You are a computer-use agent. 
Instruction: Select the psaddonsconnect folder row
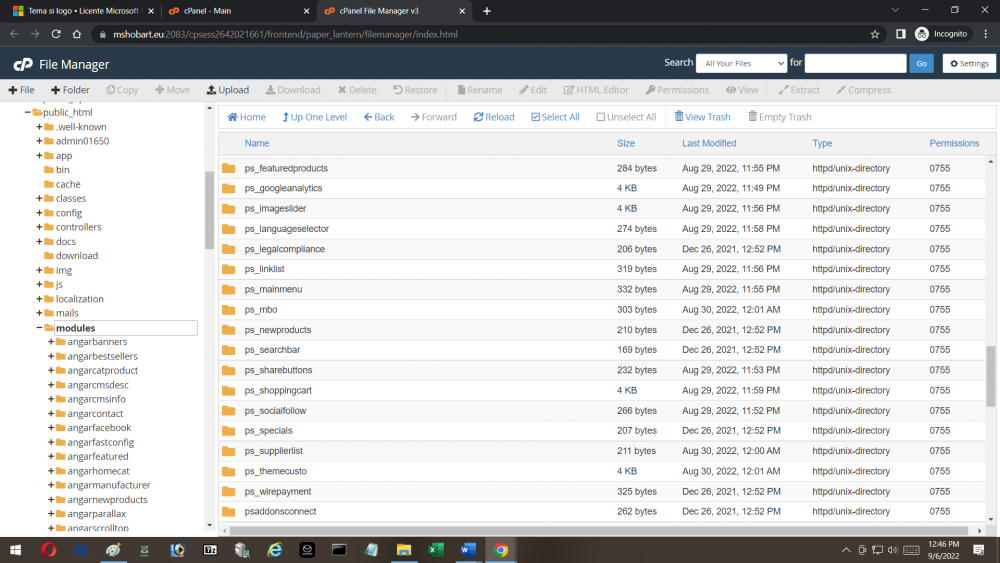click(602, 511)
